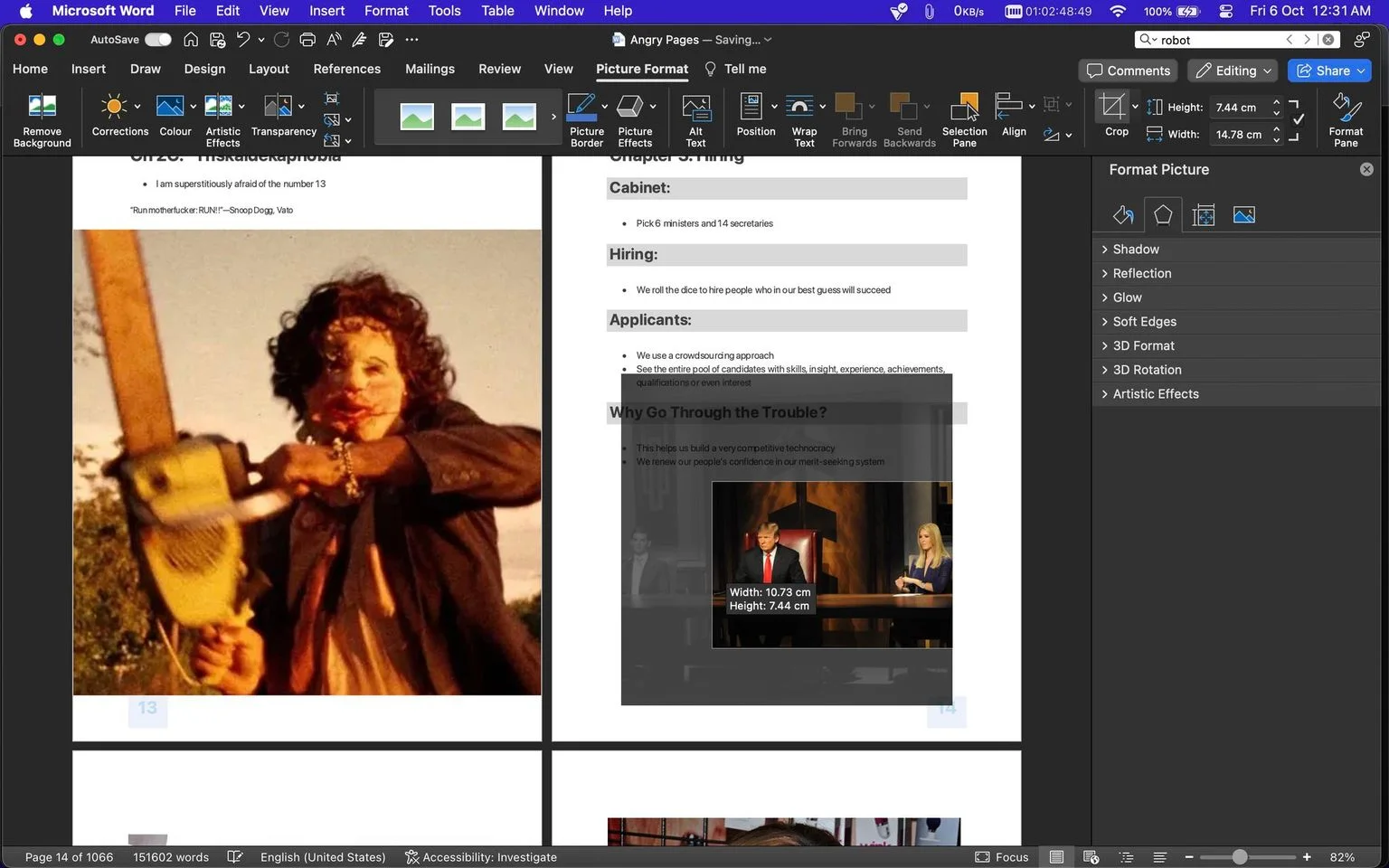Image resolution: width=1389 pixels, height=868 pixels.
Task: Adjust the zoom slider in status bar
Action: 1240,857
